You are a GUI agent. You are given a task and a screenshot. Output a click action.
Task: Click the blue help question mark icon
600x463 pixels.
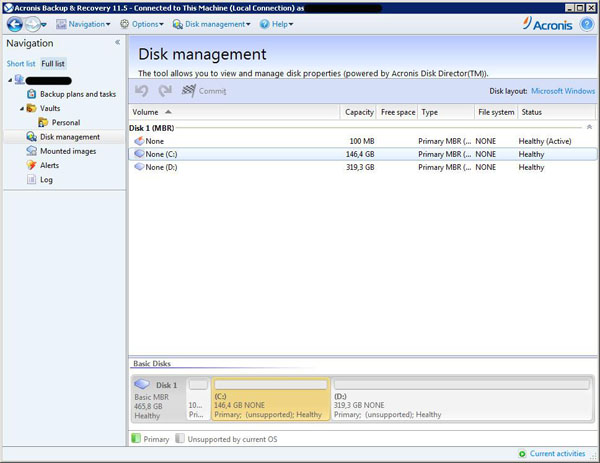(x=587, y=25)
